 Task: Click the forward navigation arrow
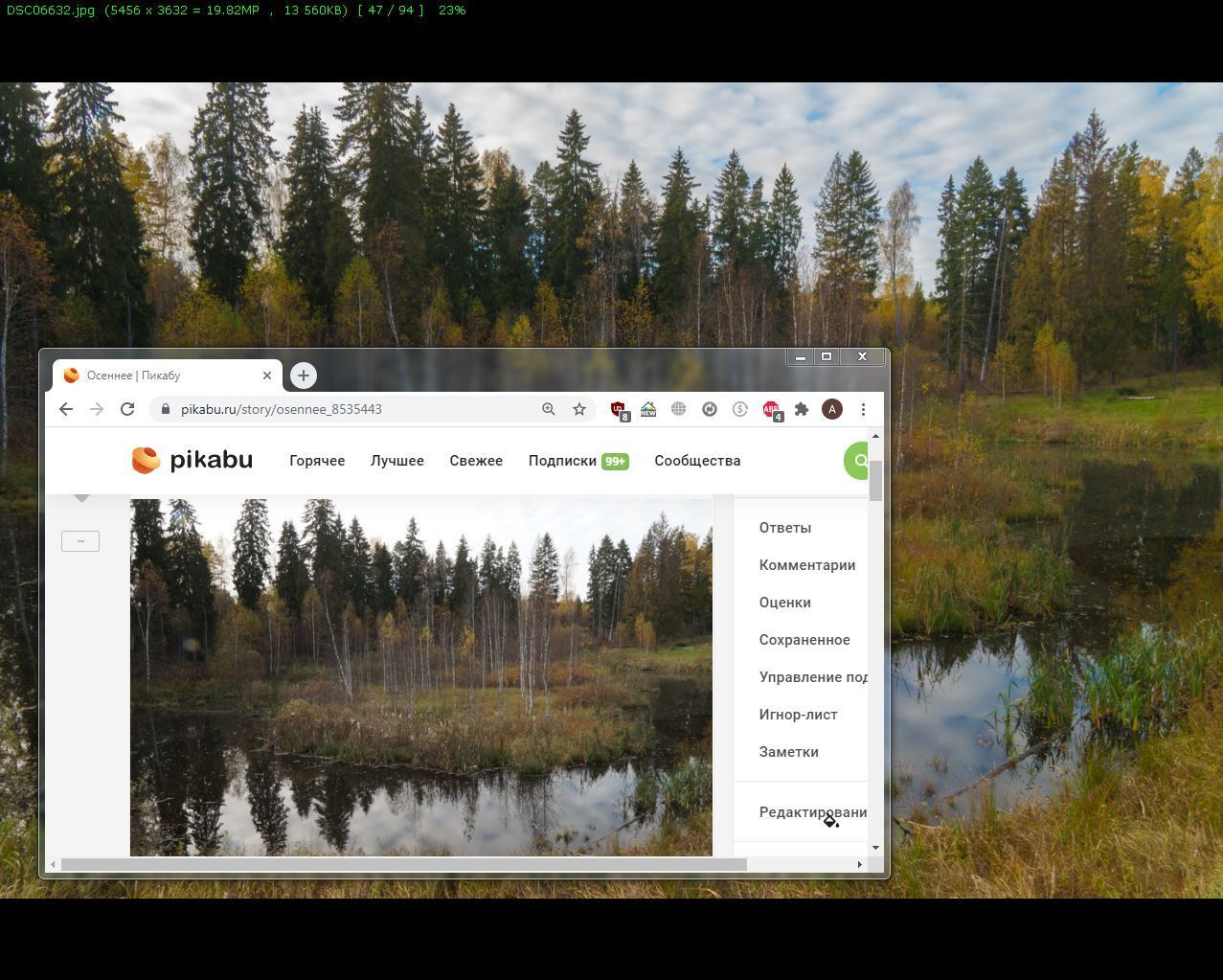click(96, 409)
